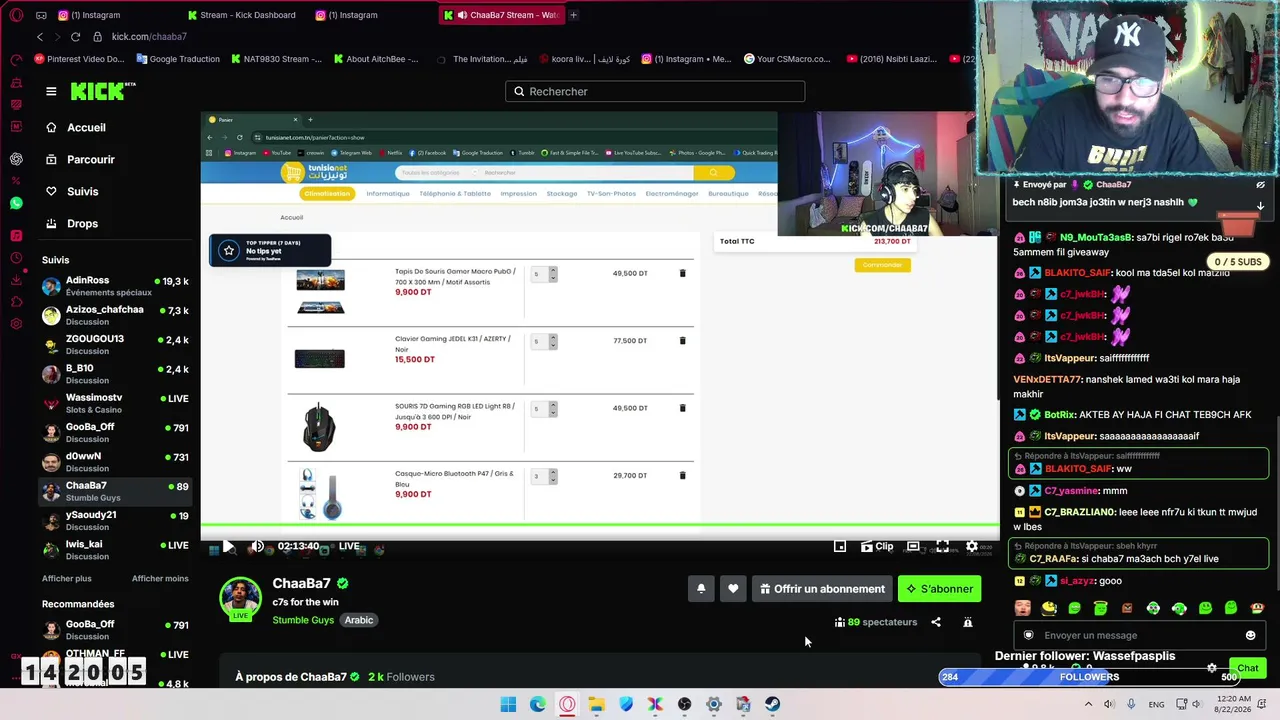Open ZGOUGOU13 channel in followed list
The width and height of the screenshot is (1280, 720).
(116, 344)
